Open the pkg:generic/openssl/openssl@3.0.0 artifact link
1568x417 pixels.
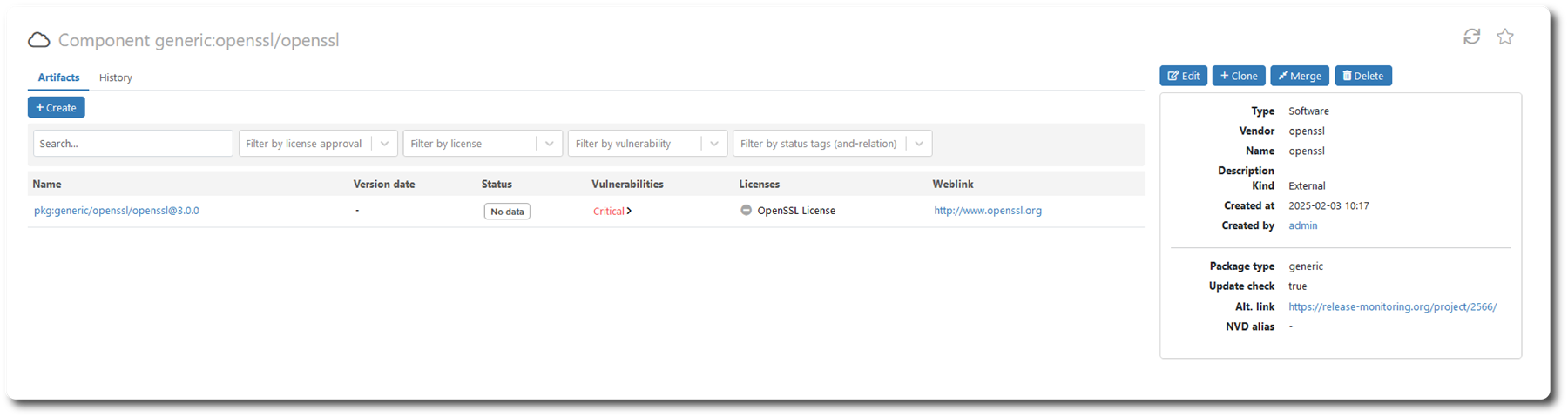(x=117, y=211)
